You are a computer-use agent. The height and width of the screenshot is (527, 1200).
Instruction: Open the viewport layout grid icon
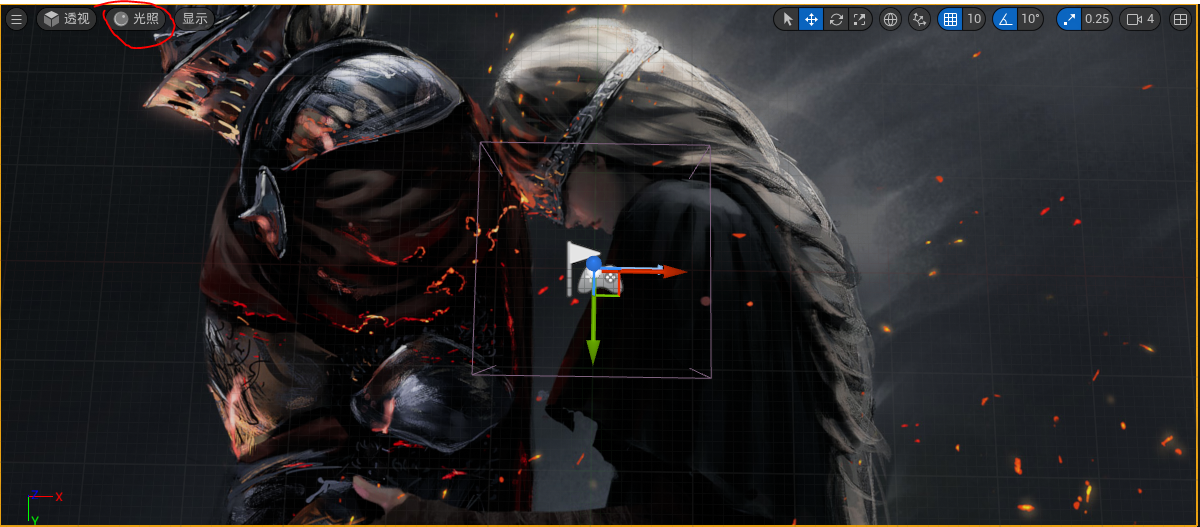pyautogui.click(x=1179, y=19)
